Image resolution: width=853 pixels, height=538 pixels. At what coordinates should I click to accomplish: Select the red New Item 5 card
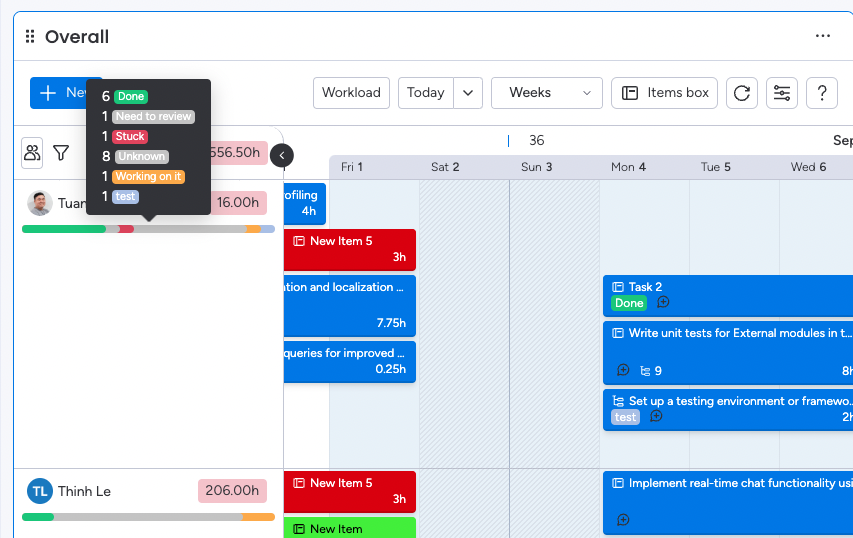(x=349, y=249)
